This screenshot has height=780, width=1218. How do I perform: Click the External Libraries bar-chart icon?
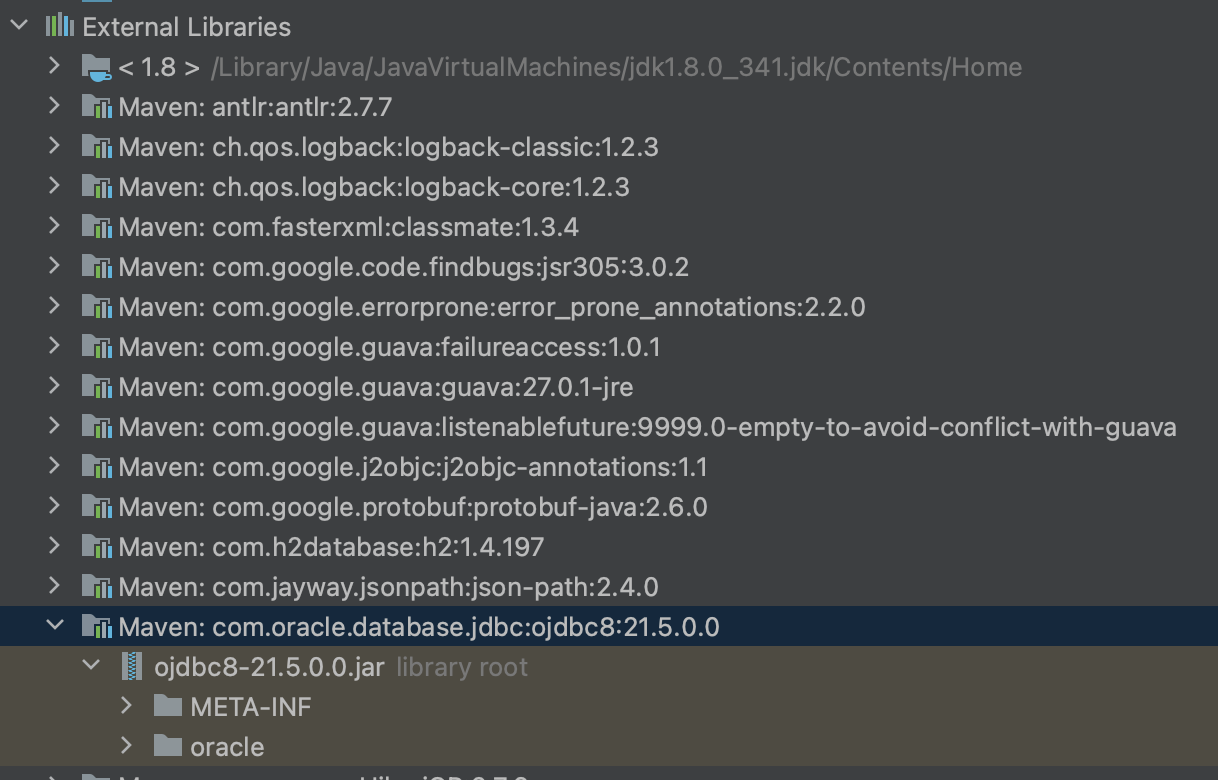(x=60, y=26)
